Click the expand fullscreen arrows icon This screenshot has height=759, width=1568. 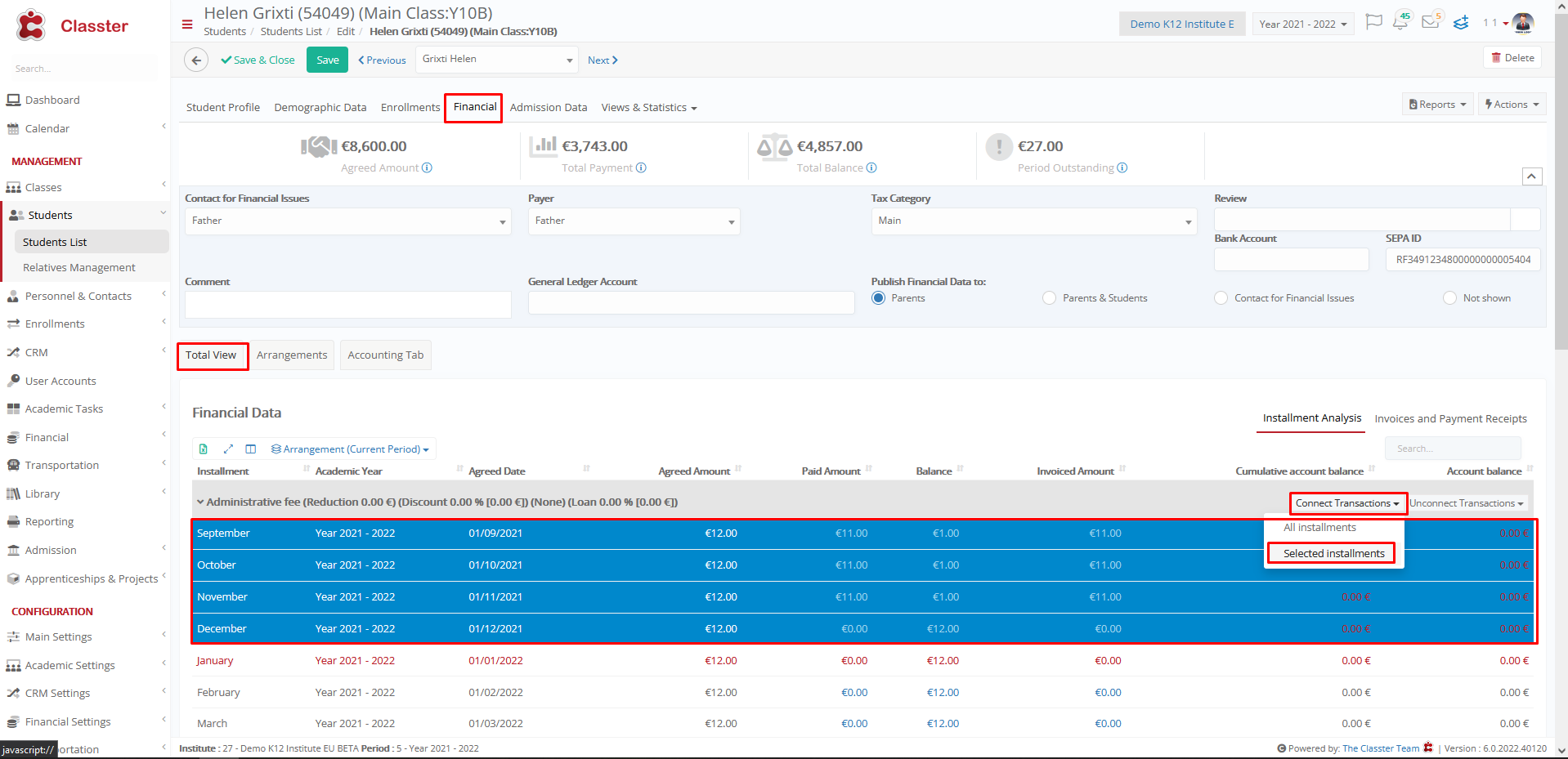[228, 449]
